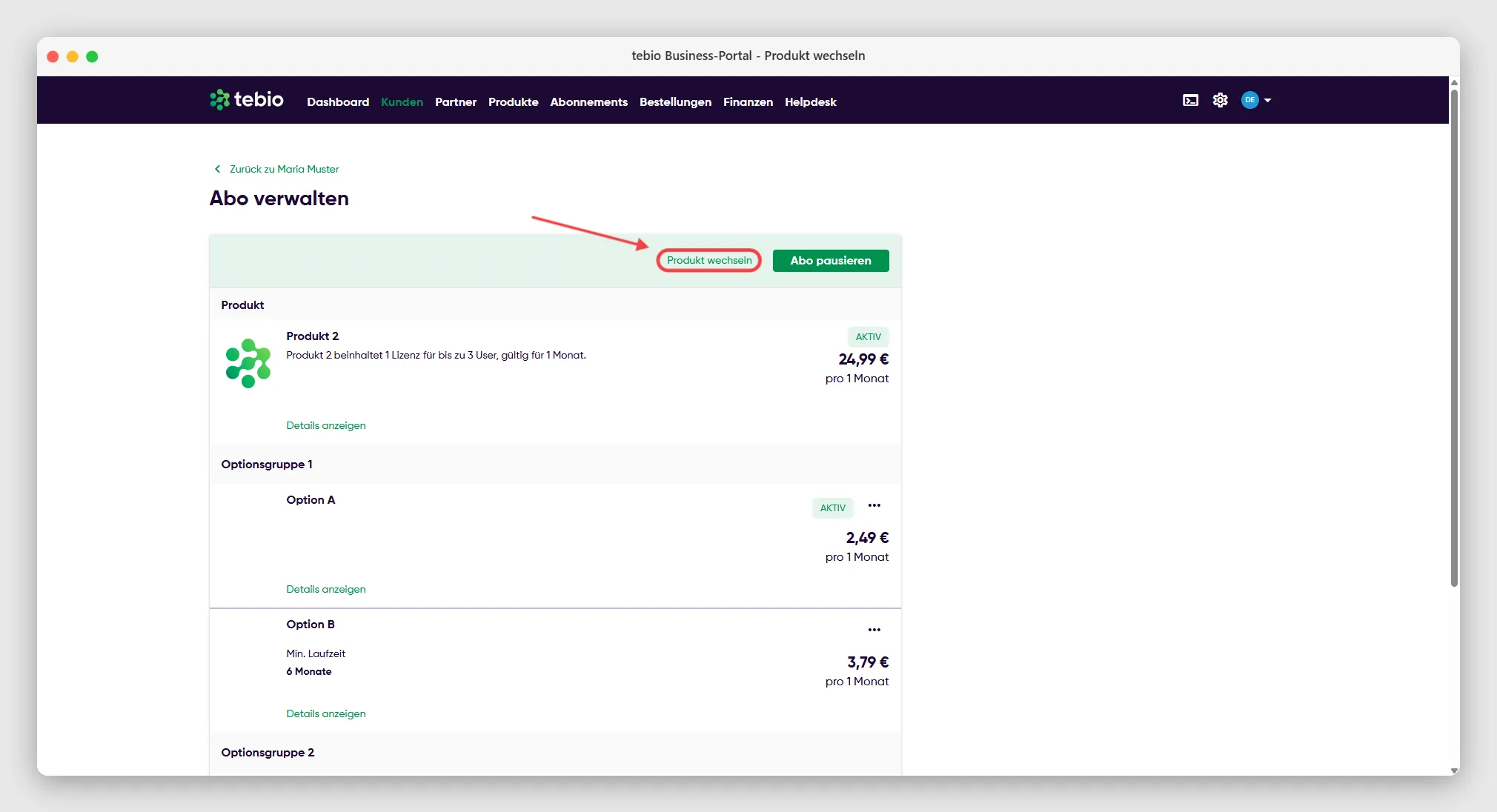
Task: Open the Finanzen menu item
Action: [748, 101]
